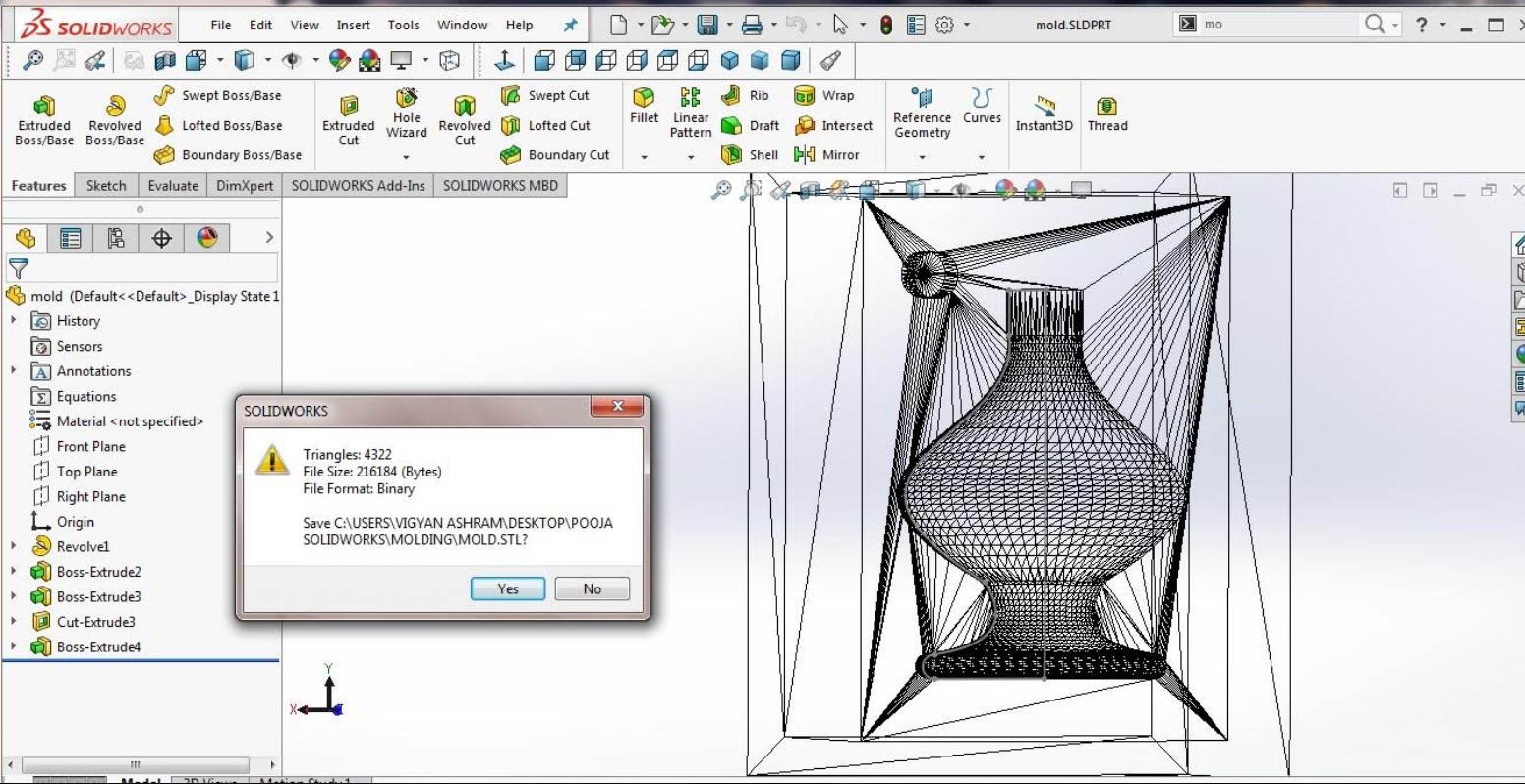
Task: Click the New document icon
Action: (619, 25)
